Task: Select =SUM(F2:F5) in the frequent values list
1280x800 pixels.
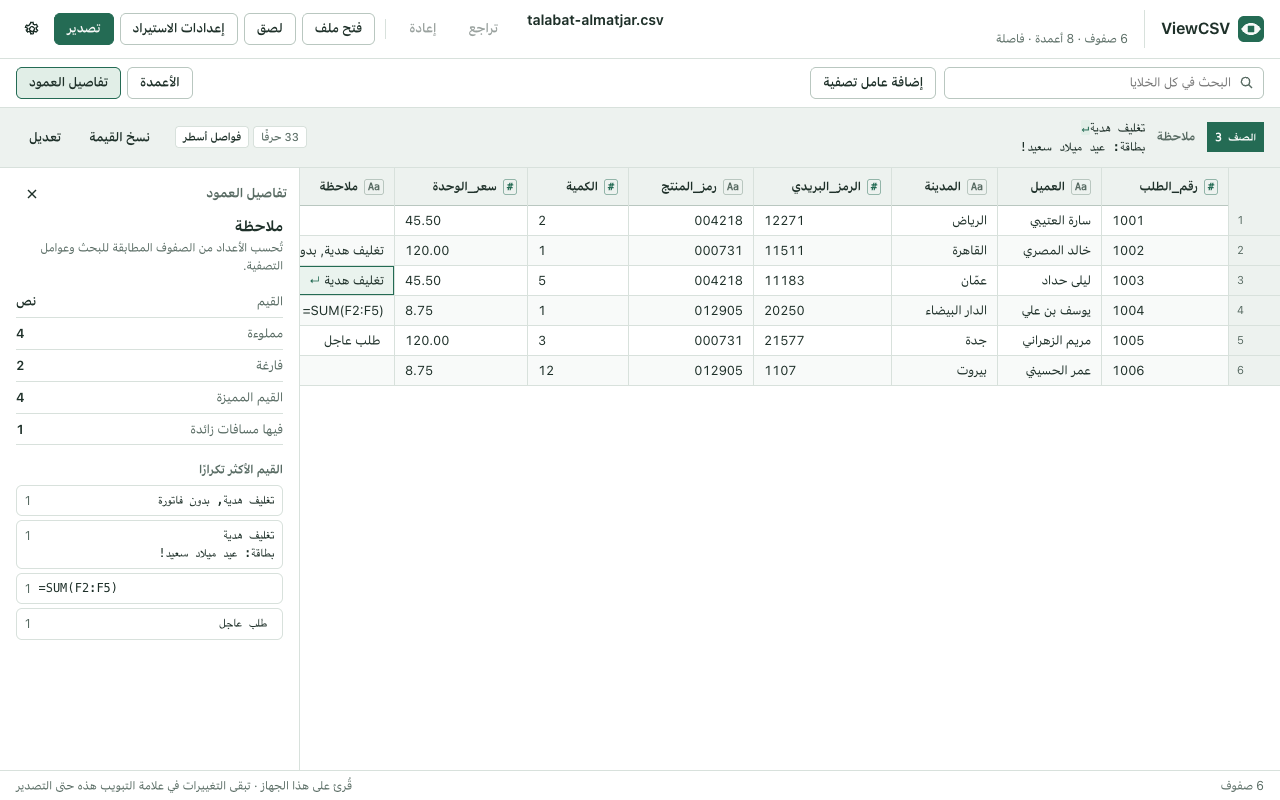Action: point(150,588)
